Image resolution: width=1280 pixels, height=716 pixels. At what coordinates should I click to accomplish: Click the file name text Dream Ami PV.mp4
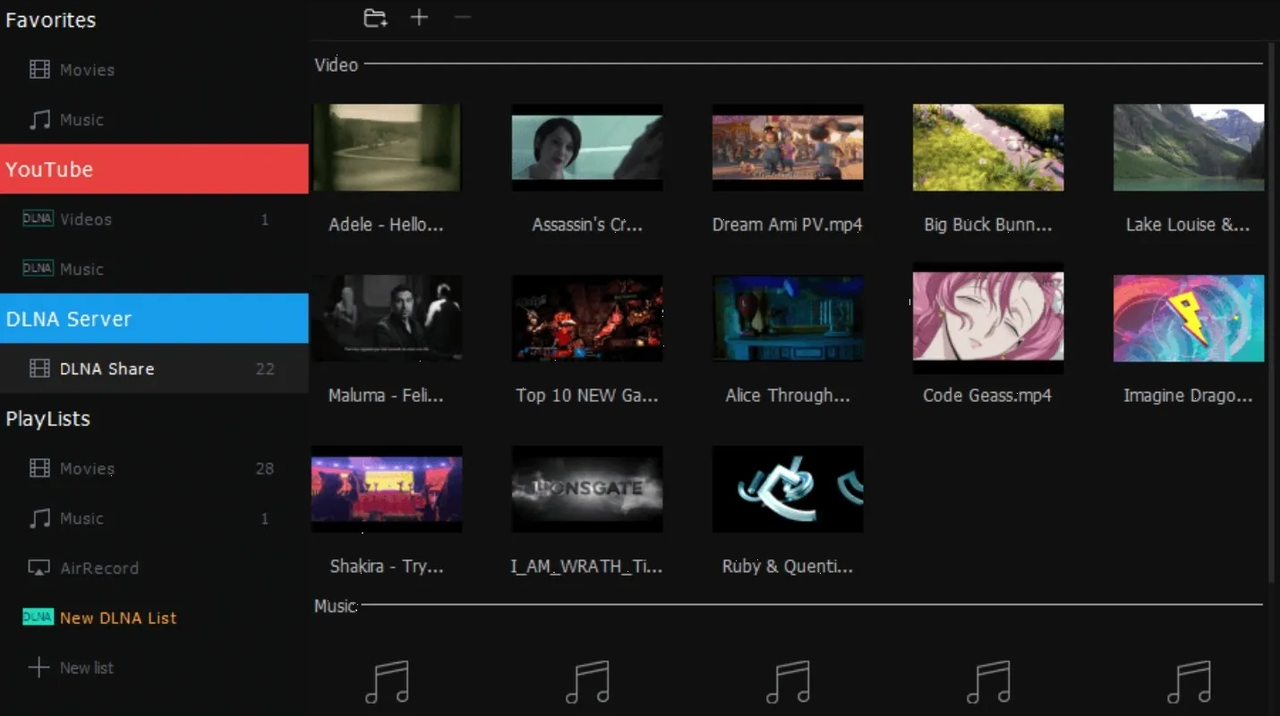click(x=787, y=225)
